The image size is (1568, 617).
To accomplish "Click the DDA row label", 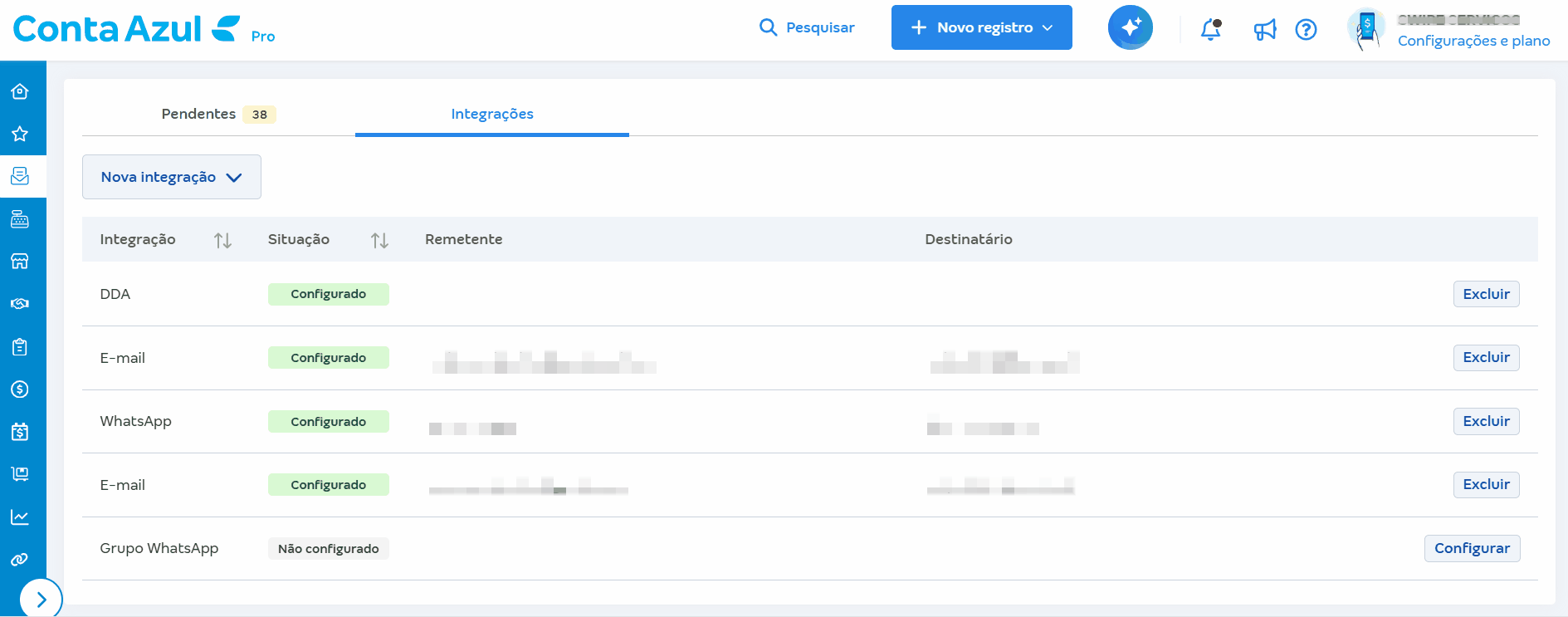I will pyautogui.click(x=115, y=294).
